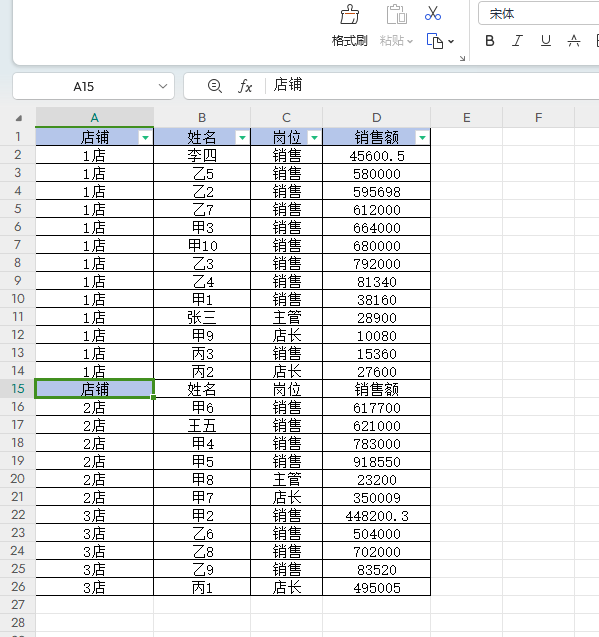Click cell with value 81340
The image size is (599, 637).
(377, 281)
